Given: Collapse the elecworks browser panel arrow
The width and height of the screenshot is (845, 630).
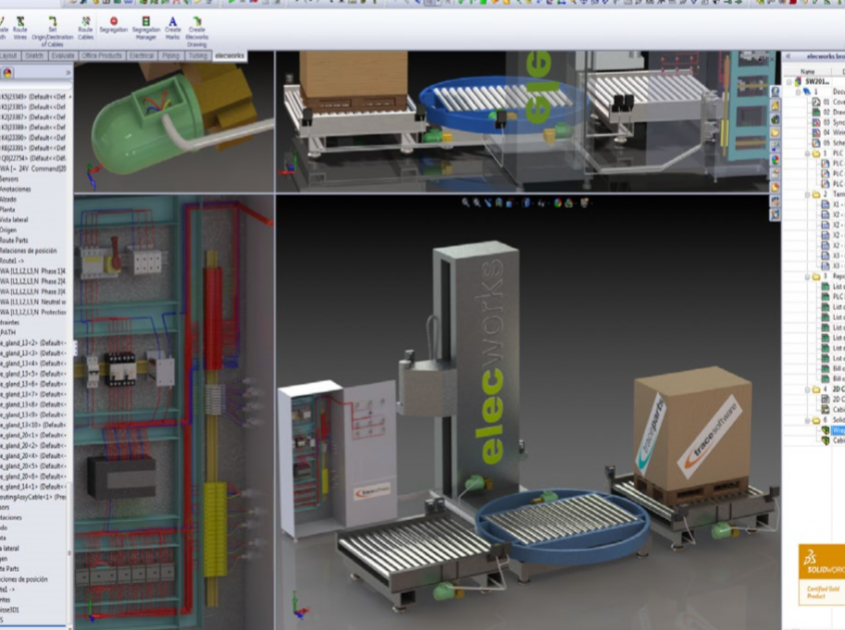Looking at the screenshot, I should [788, 56].
